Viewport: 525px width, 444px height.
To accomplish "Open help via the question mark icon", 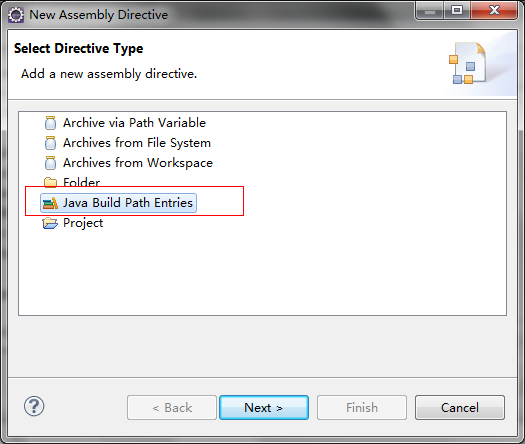I will (34, 406).
